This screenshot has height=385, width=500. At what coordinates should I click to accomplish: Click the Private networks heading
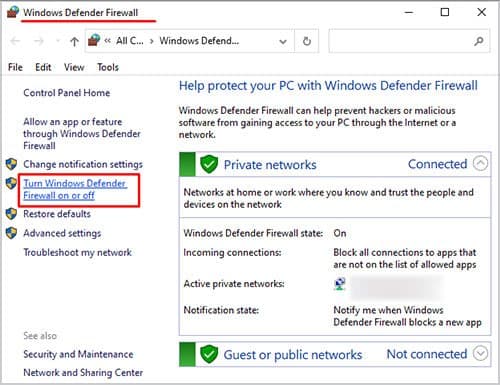tap(270, 165)
